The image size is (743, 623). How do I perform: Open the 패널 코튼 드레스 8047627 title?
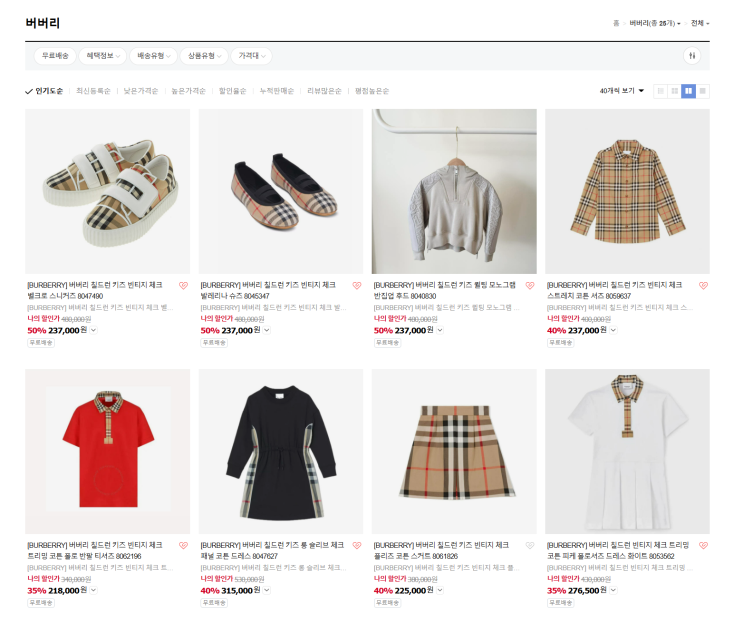click(272, 551)
